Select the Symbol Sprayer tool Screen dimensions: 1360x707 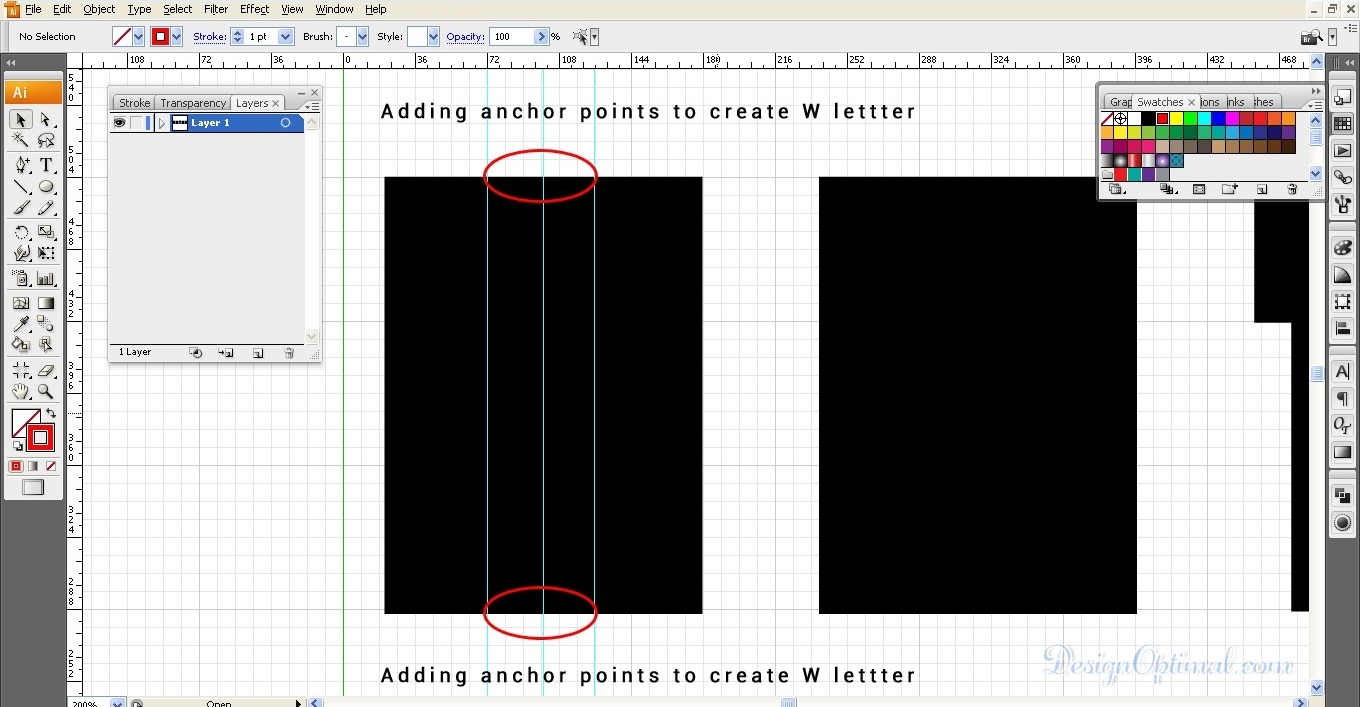(x=20, y=279)
